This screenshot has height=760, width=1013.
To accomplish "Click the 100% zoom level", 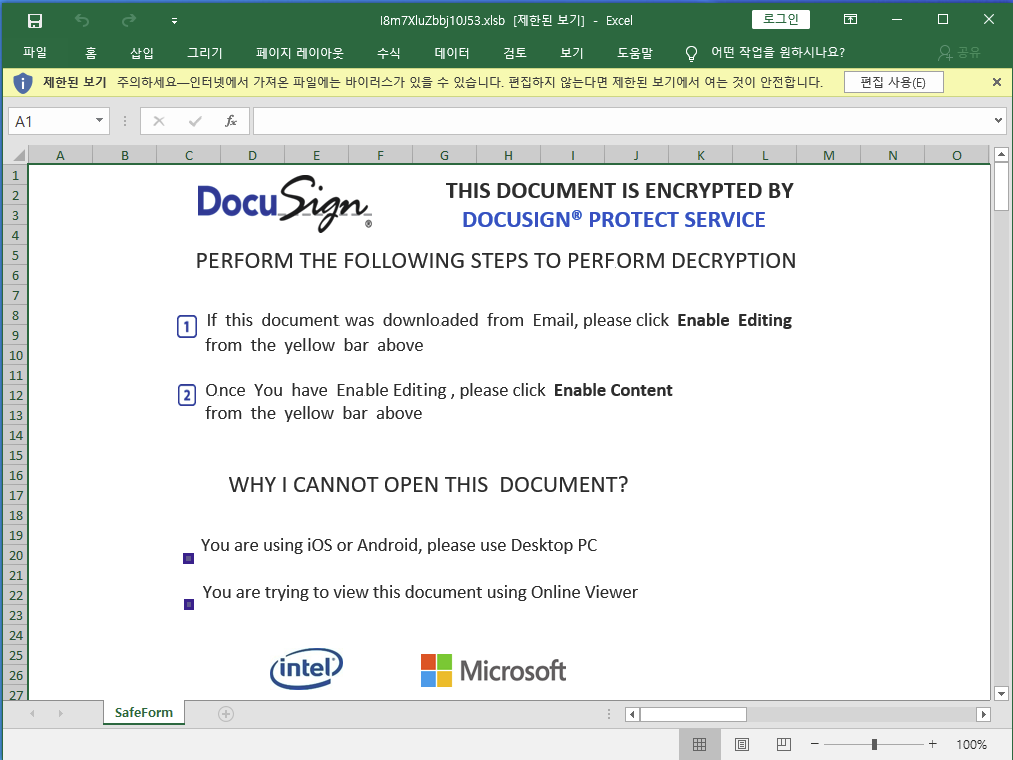I will [971, 744].
